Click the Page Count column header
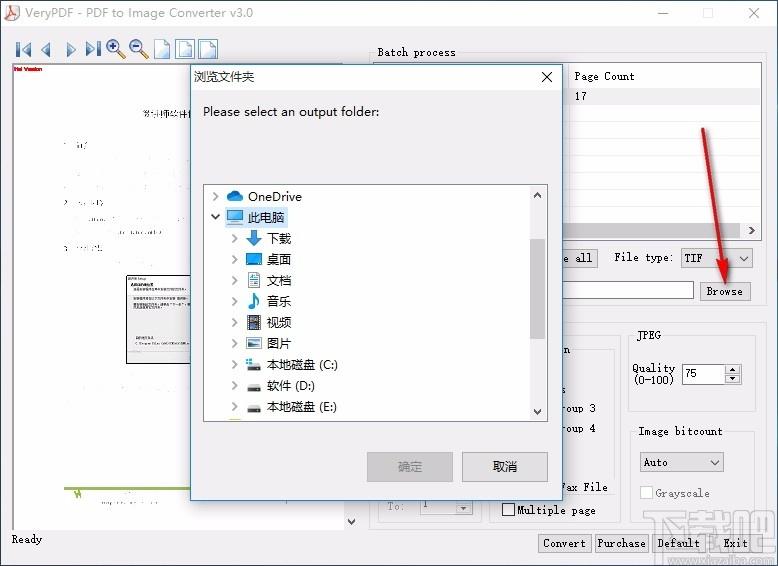 click(604, 76)
